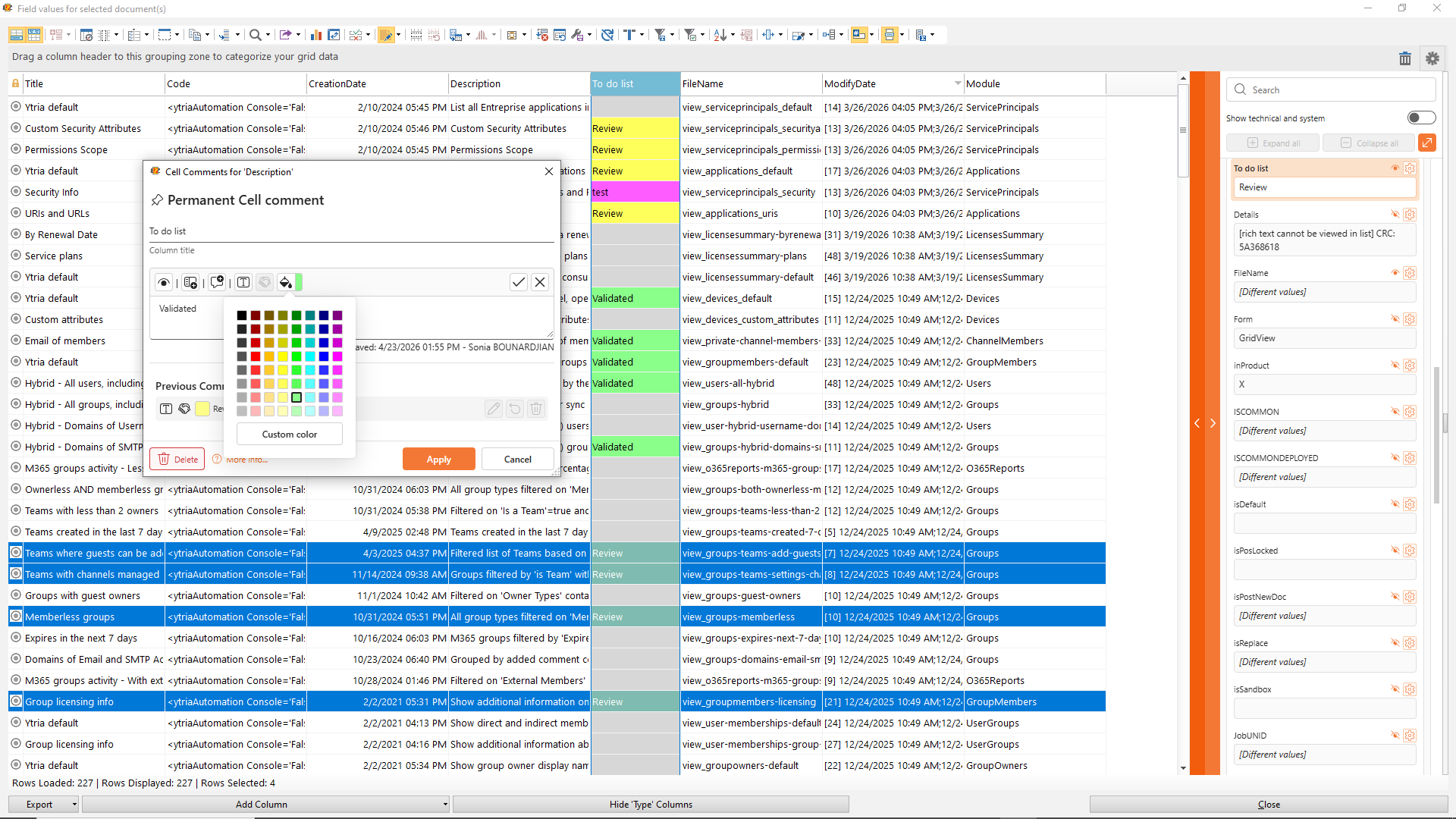The image size is (1456, 819).
Task: Open the ModifyDate column header dropdown
Action: pos(958,83)
